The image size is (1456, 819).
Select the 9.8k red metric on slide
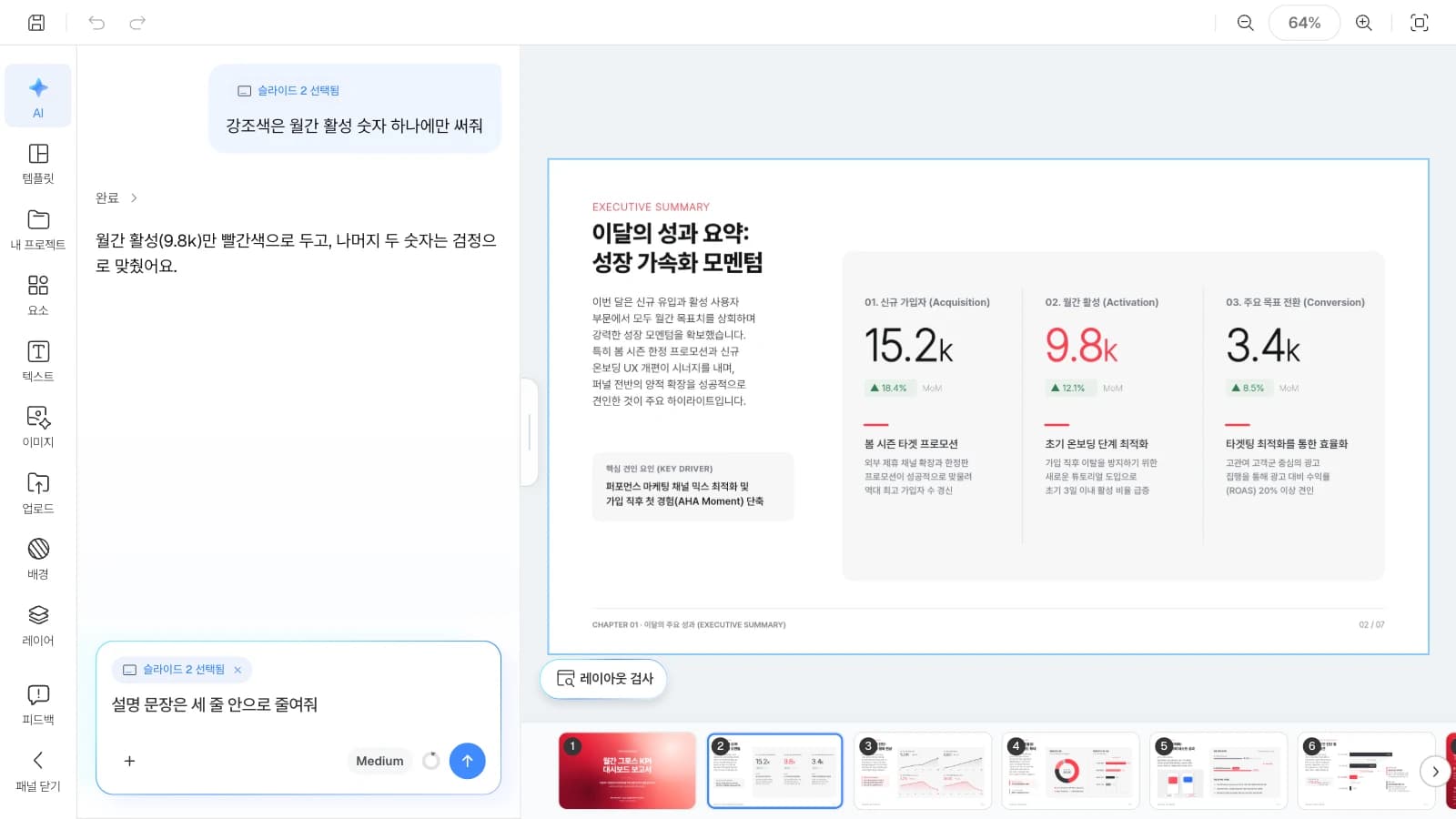coord(1081,346)
